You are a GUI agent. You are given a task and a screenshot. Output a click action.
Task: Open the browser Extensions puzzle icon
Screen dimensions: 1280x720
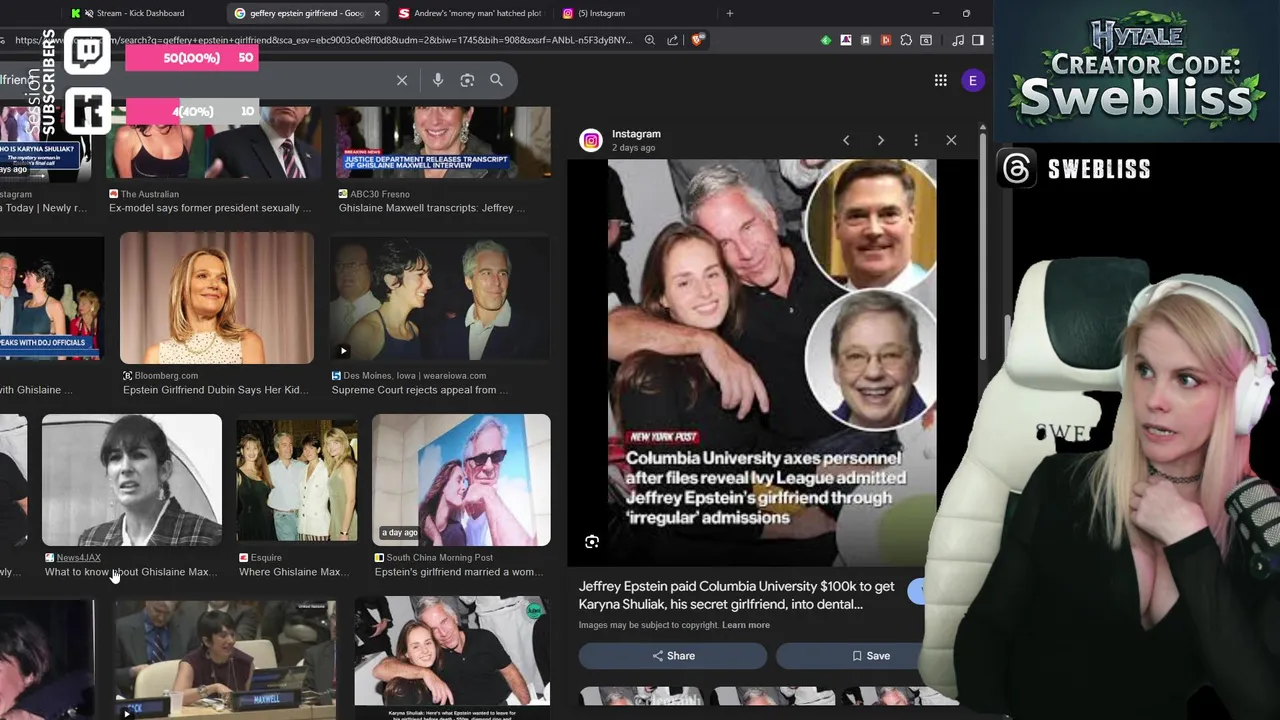tap(906, 40)
